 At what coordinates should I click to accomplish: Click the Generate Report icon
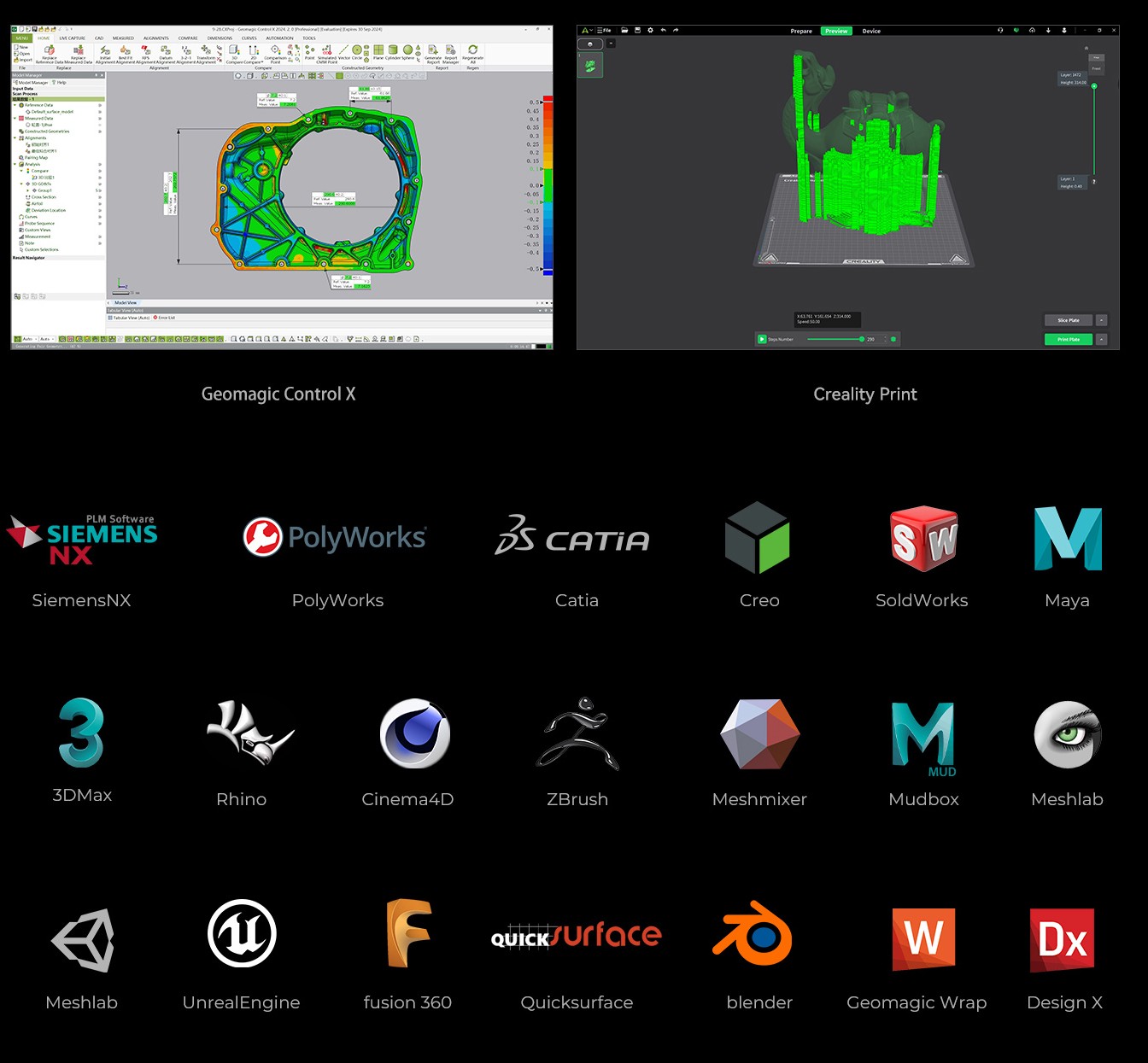pyautogui.click(x=433, y=51)
